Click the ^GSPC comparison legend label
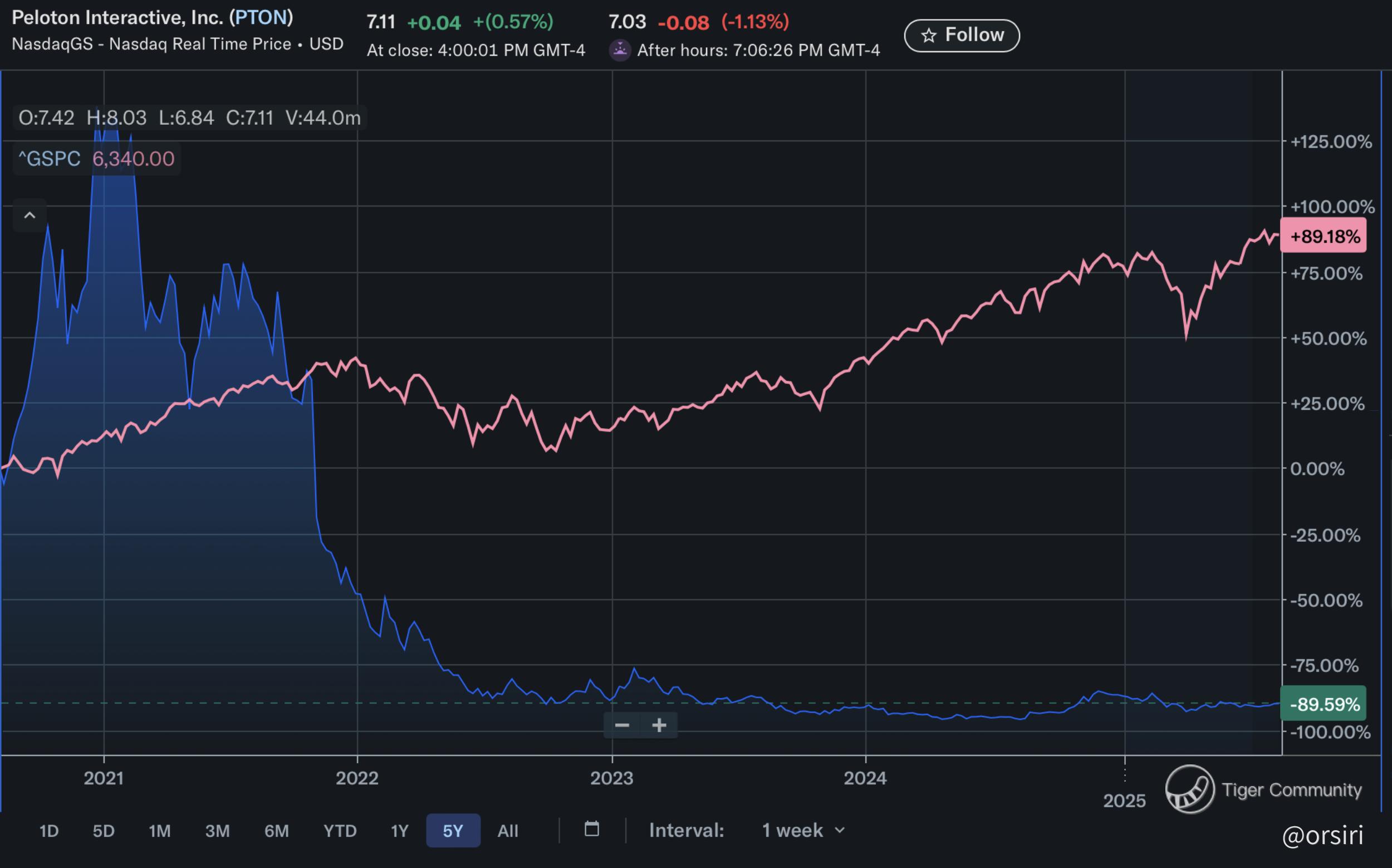1392x868 pixels. tap(50, 159)
